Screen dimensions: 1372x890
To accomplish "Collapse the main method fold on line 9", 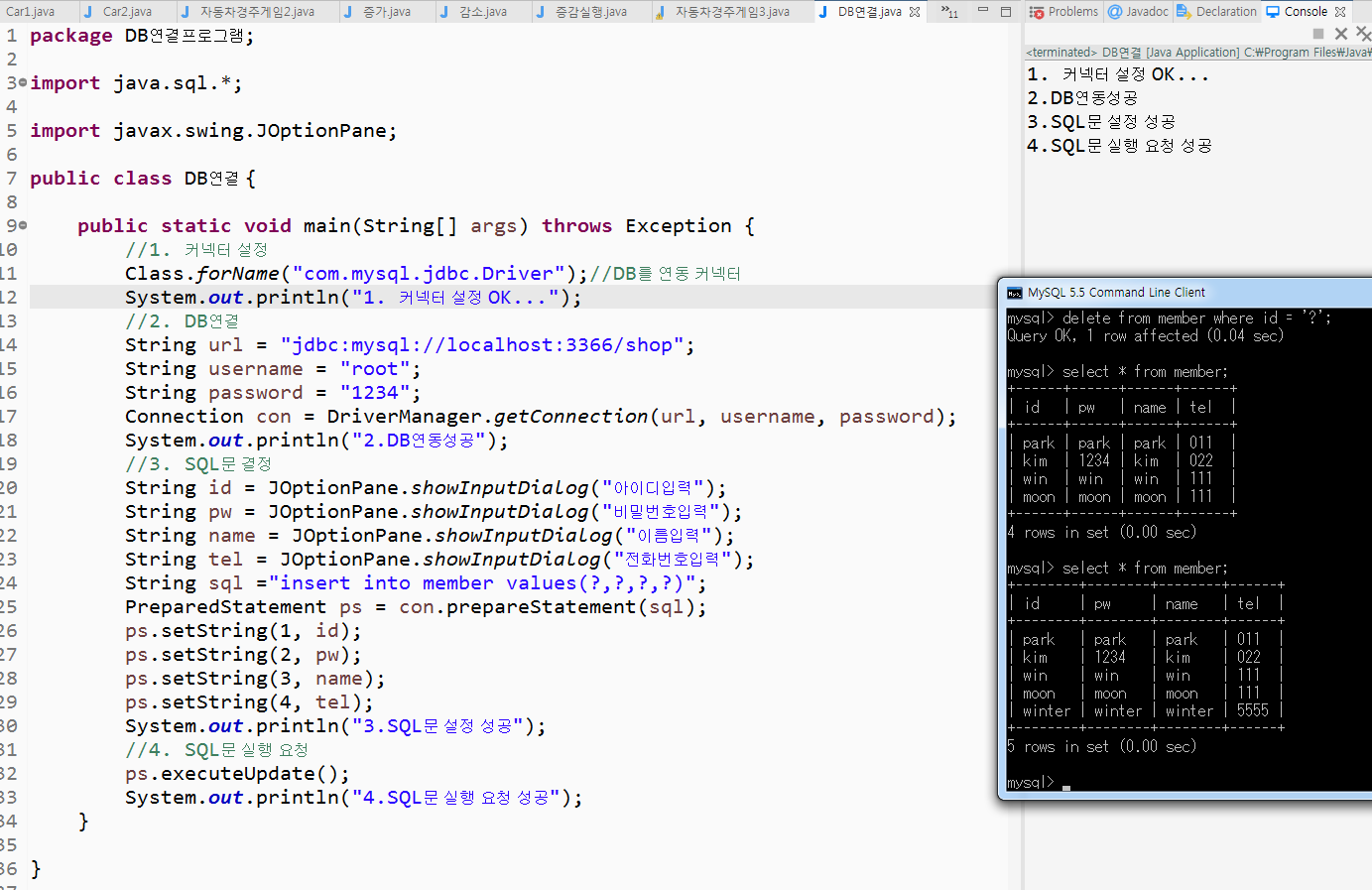I will point(23,226).
